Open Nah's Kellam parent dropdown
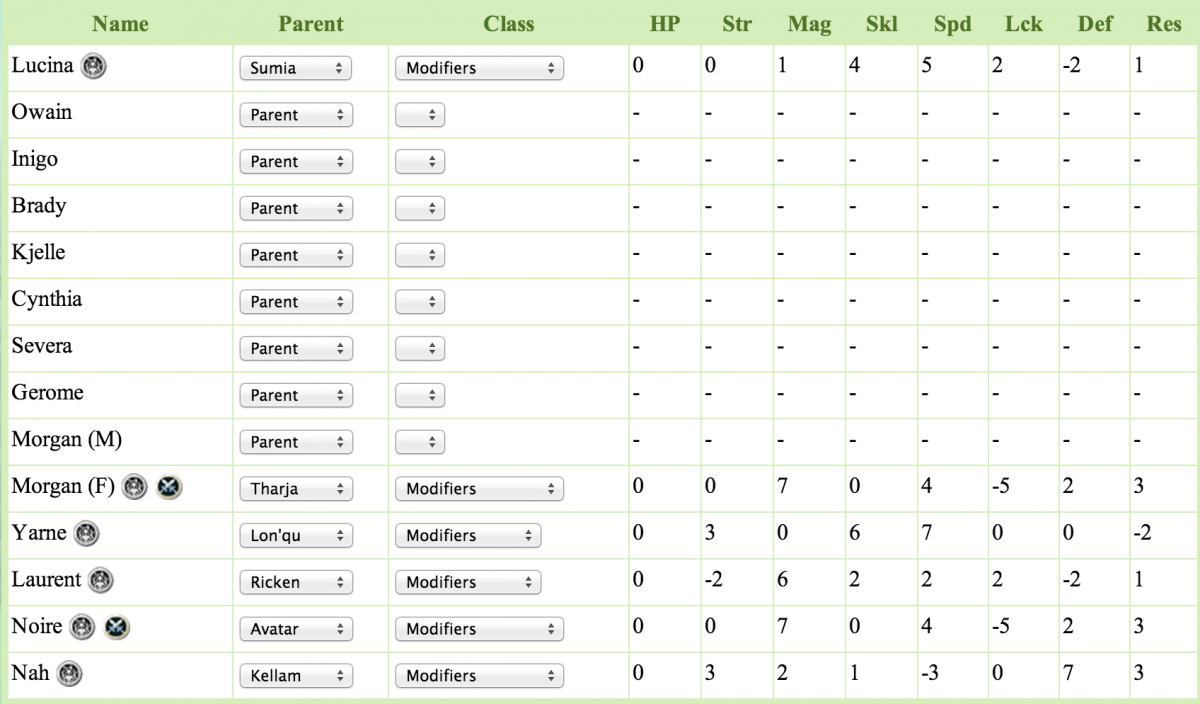 pyautogui.click(x=296, y=676)
